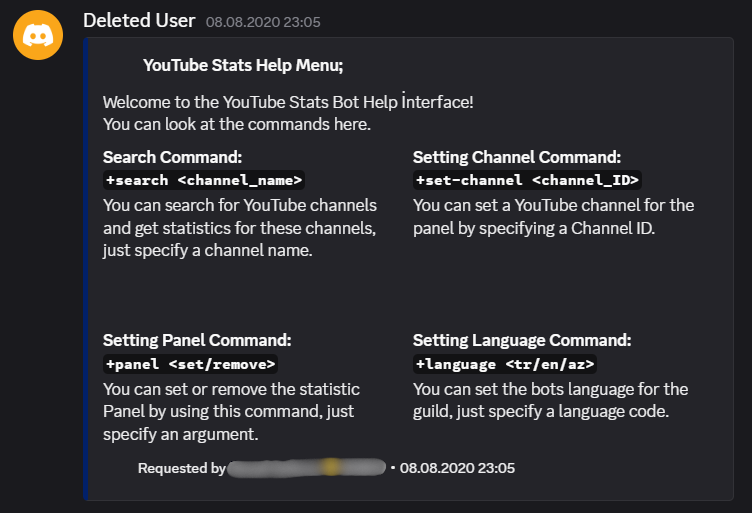Image resolution: width=752 pixels, height=513 pixels.
Task: Click the message timestamp 08.08.2020 23:05
Action: click(x=263, y=22)
